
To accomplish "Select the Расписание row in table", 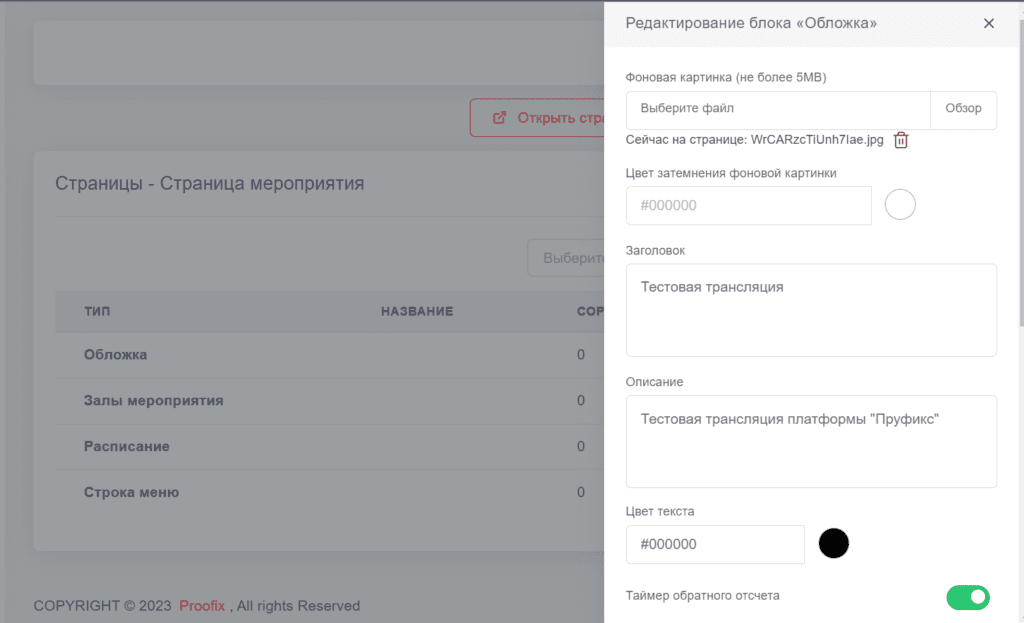I will pyautogui.click(x=127, y=447).
